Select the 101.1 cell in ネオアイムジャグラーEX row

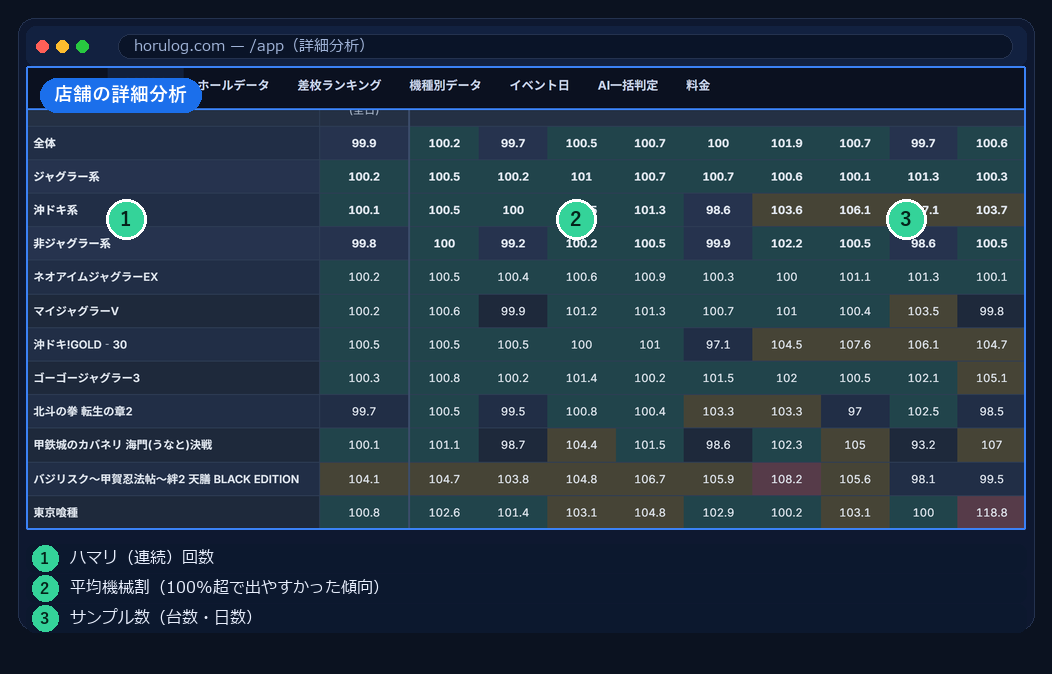coord(855,277)
